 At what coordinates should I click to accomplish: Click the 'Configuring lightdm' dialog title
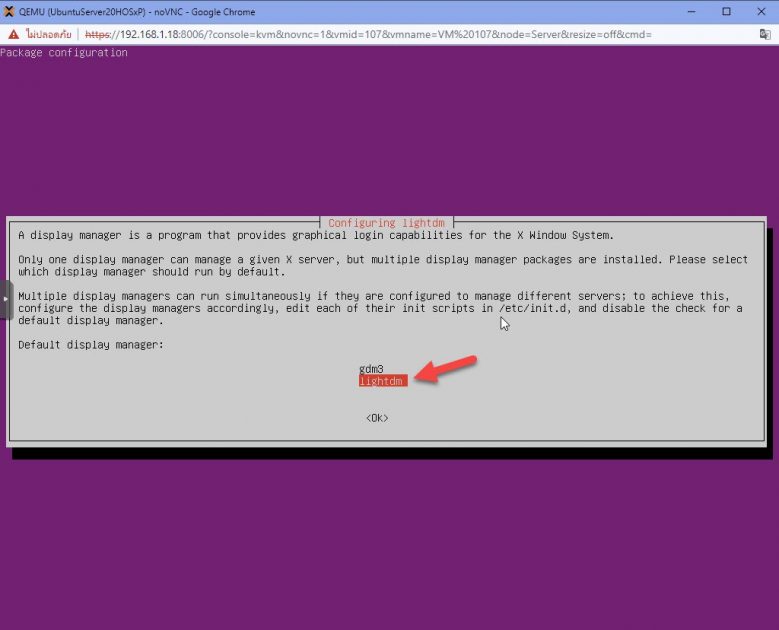[x=387, y=223]
